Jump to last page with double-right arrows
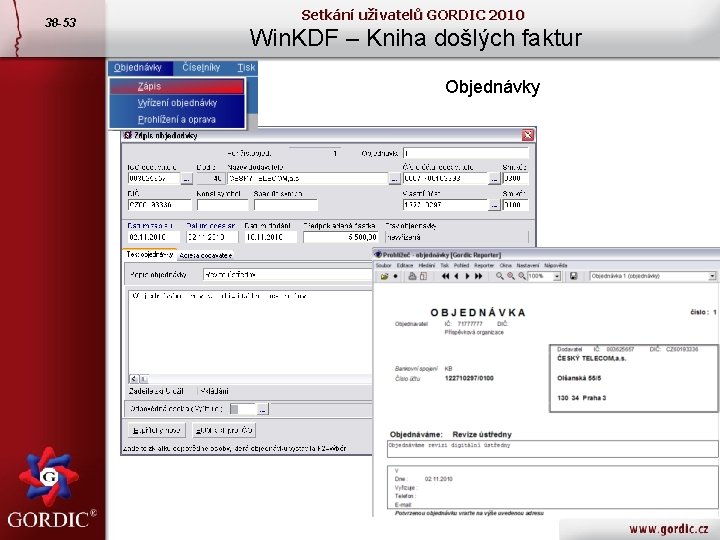The image size is (720, 540). [478, 276]
